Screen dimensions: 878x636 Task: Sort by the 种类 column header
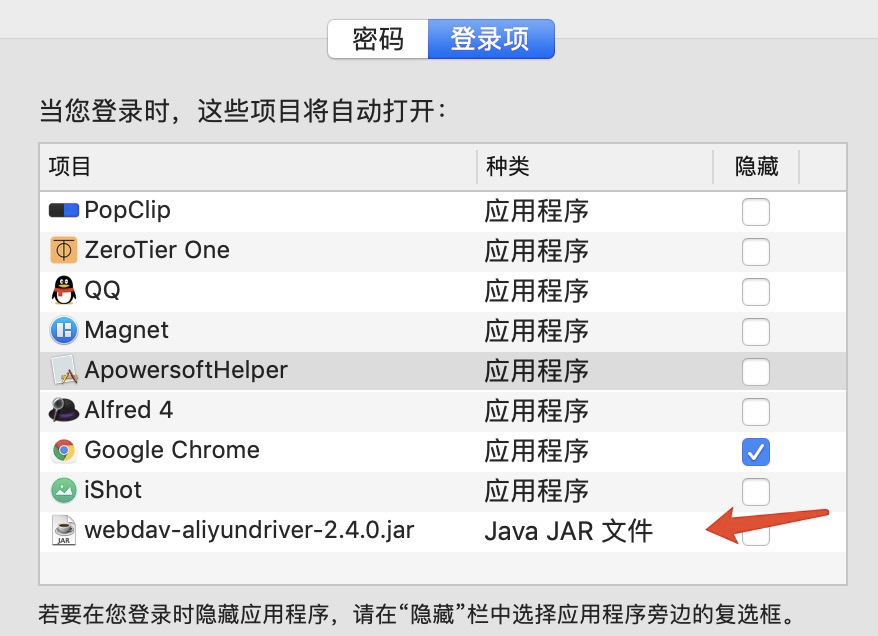pos(595,167)
